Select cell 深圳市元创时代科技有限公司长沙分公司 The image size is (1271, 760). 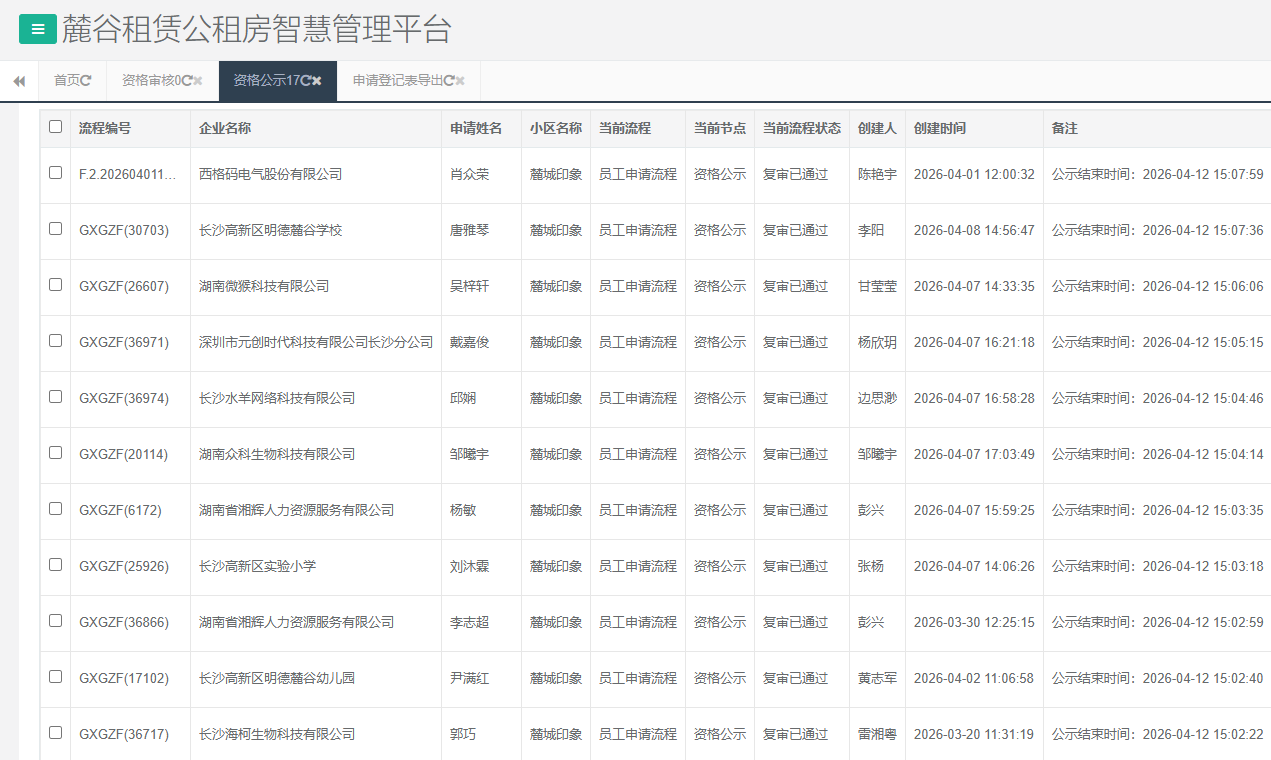pos(316,342)
